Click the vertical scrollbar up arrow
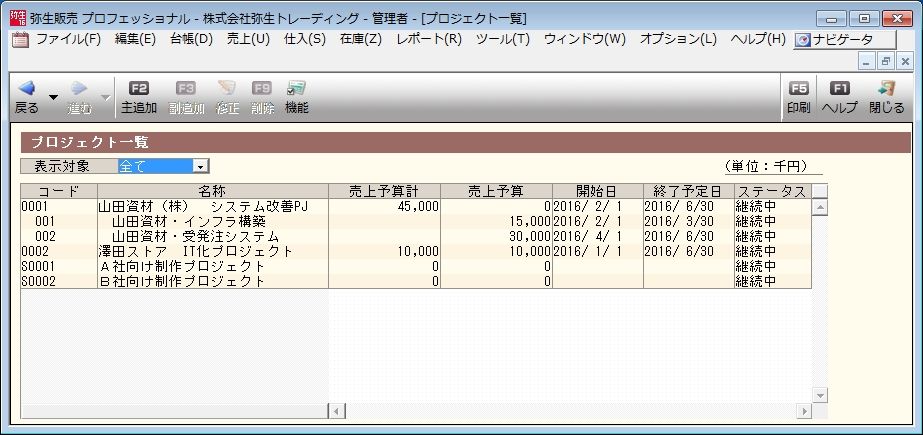Screen dimensions: 923x435 click(820, 207)
